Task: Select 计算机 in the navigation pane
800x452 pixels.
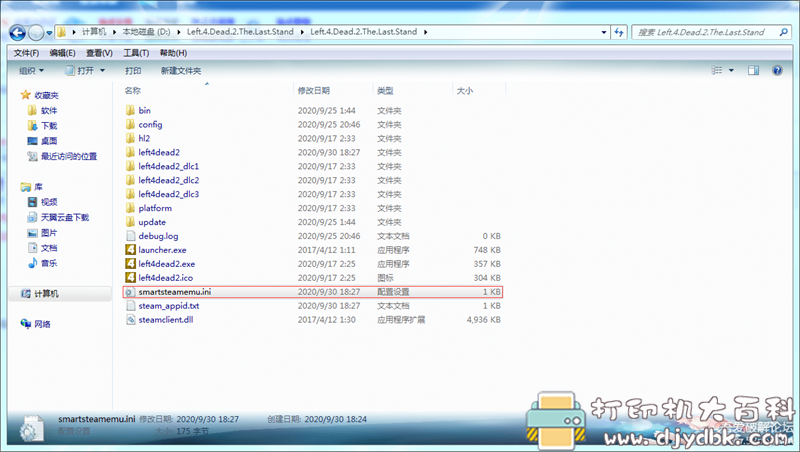Action: pos(46,294)
